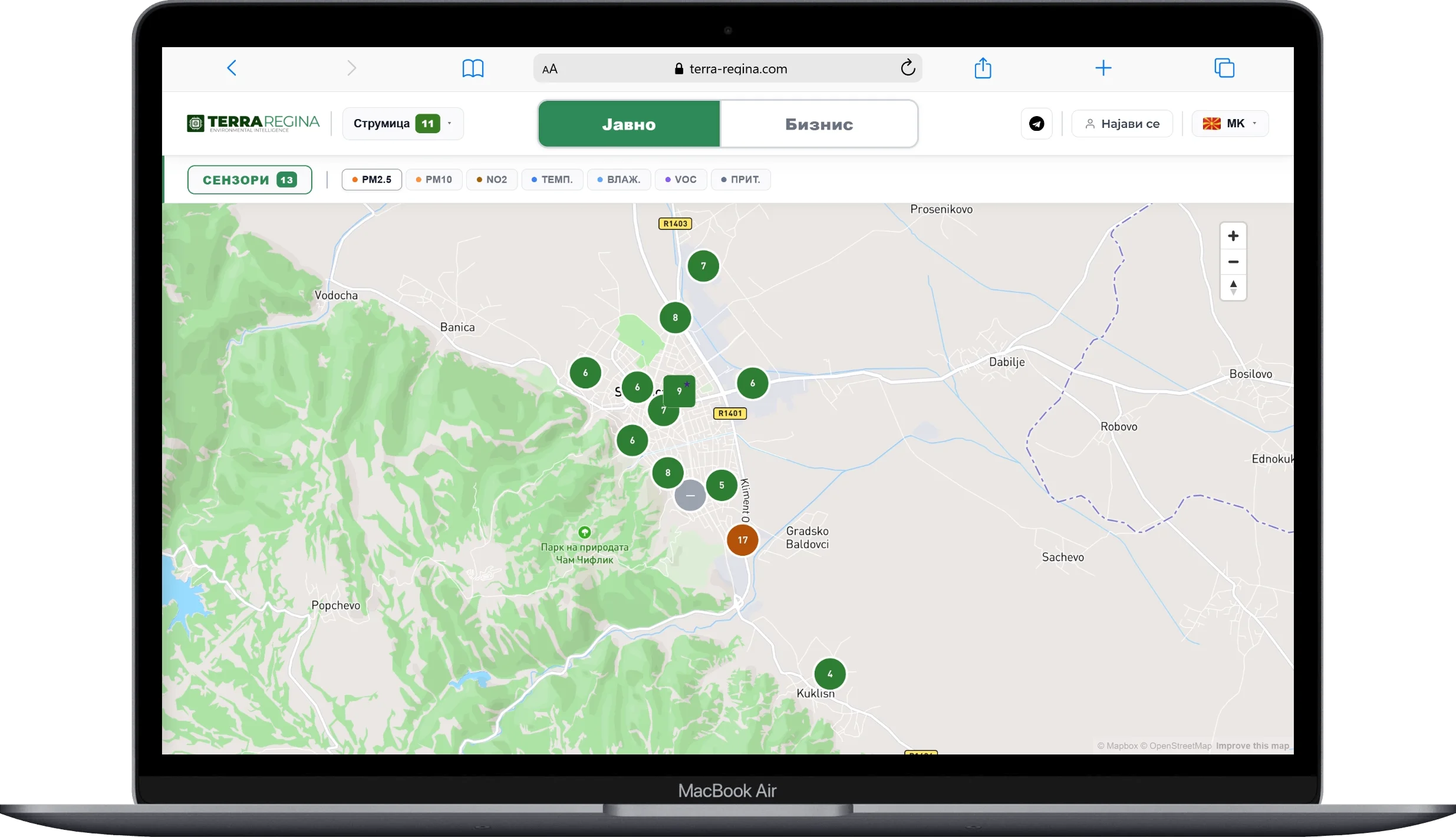Select the ВЛАЖ. filter chip
The height and width of the screenshot is (837, 1456).
point(619,179)
